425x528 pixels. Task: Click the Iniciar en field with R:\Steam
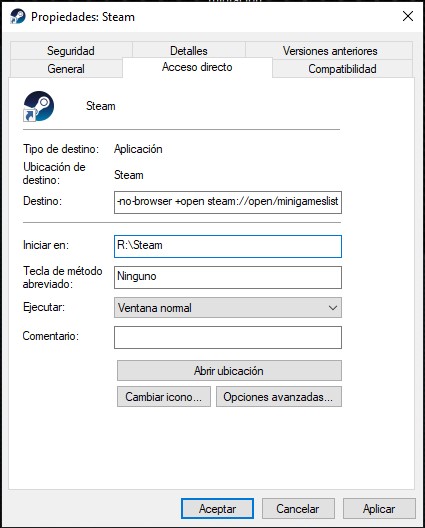coord(228,246)
